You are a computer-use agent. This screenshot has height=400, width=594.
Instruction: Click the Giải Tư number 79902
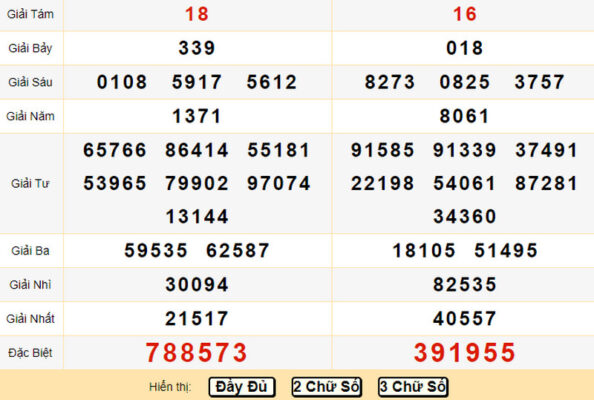[x=197, y=183]
